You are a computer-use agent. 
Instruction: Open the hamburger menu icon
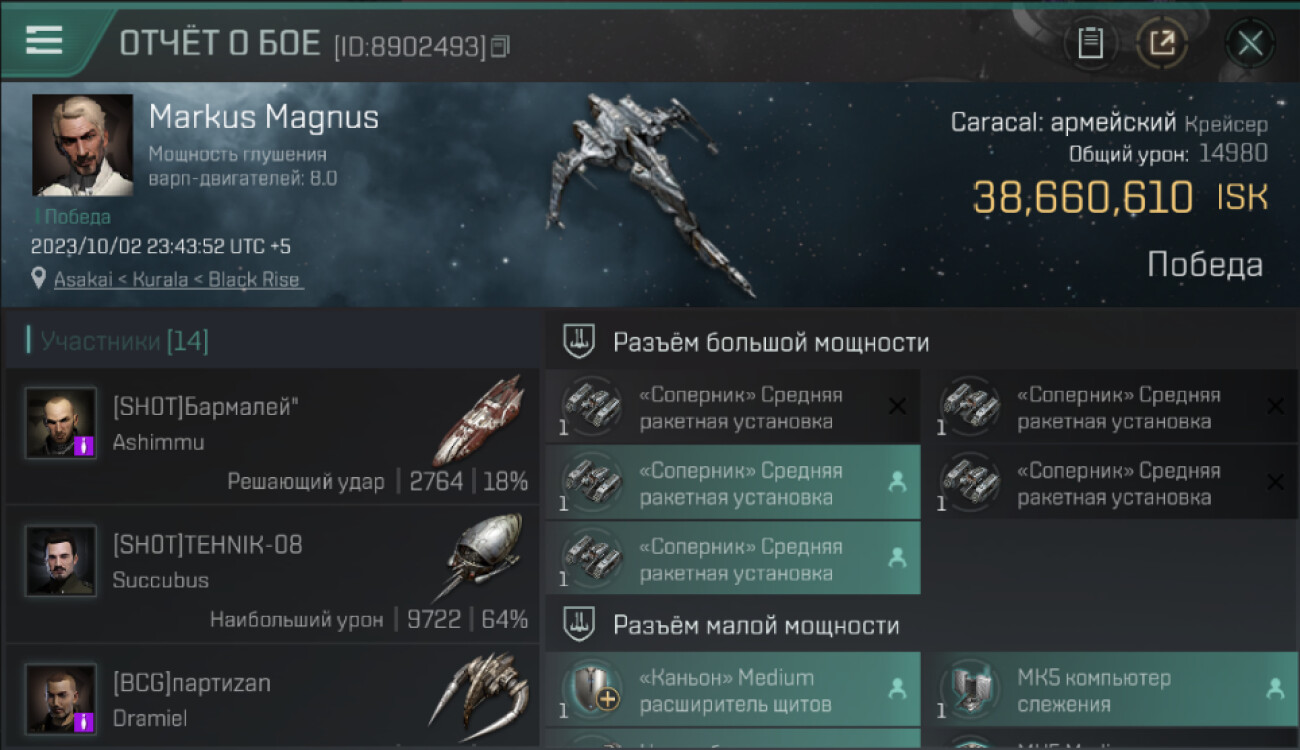[x=44, y=41]
